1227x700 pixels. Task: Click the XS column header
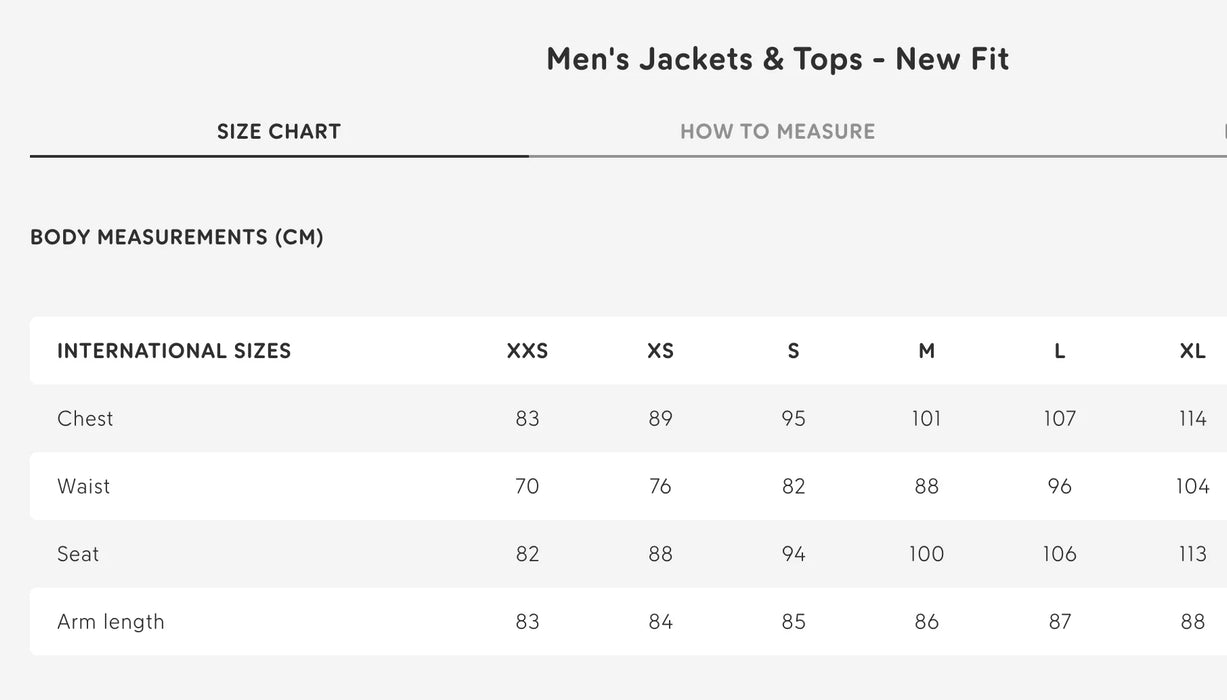click(x=660, y=351)
